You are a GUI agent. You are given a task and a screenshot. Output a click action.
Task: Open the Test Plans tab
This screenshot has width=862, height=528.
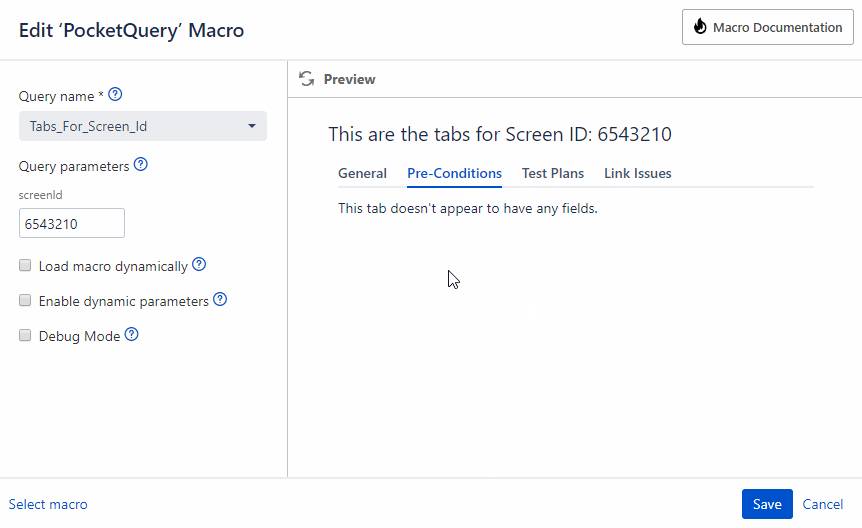tap(553, 173)
